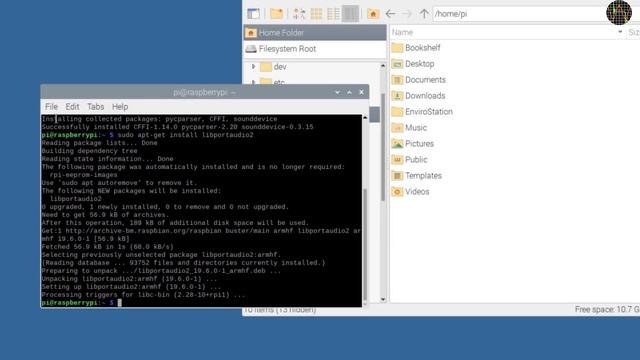Open the Music folder
This screenshot has width=640, height=360.
[x=409, y=128]
